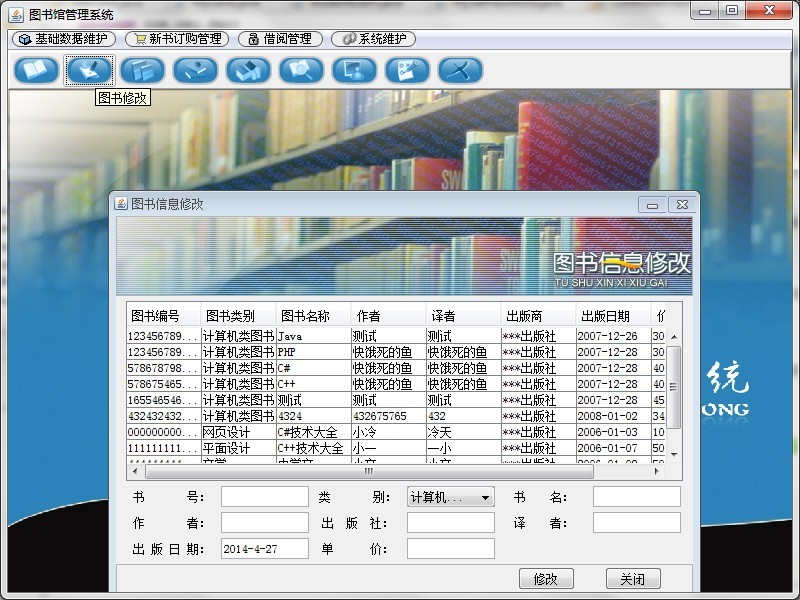The width and height of the screenshot is (800, 600).
Task: Click the table's horizontal scrollbar left arrow
Action: 135,471
